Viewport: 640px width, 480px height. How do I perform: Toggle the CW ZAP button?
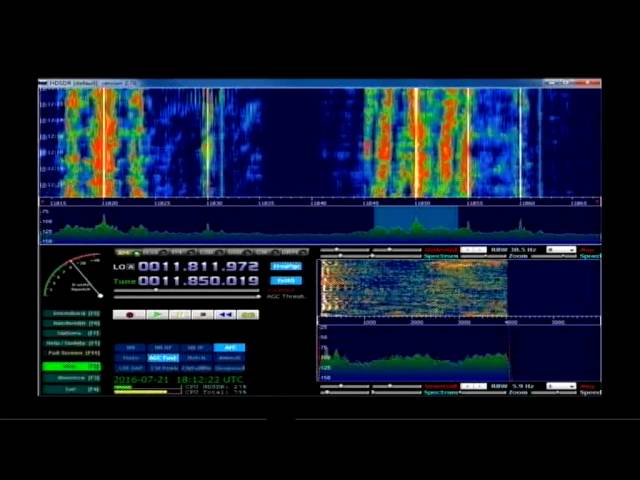click(x=130, y=368)
